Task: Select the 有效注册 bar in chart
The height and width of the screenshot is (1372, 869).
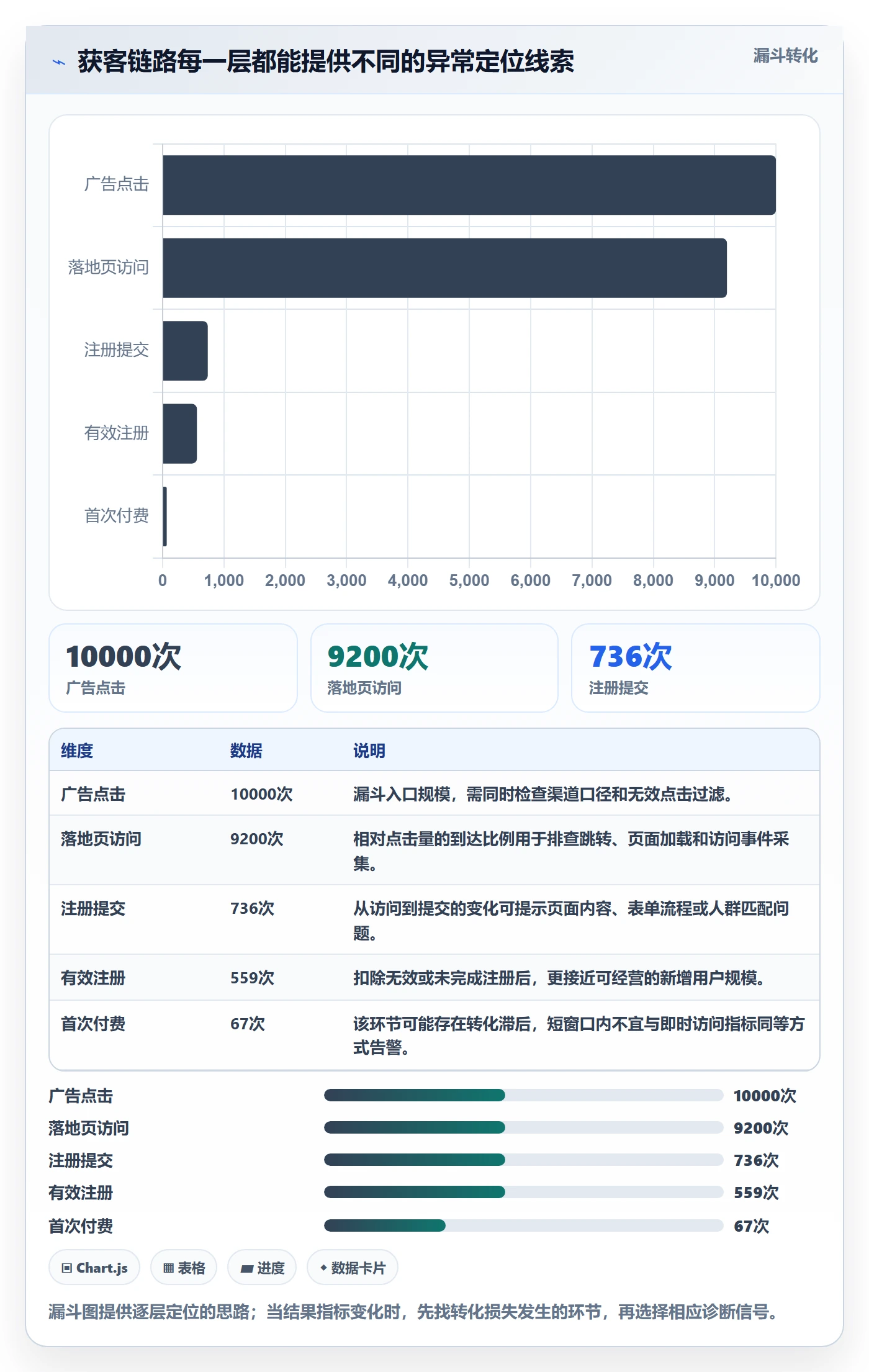Action: pos(179,433)
